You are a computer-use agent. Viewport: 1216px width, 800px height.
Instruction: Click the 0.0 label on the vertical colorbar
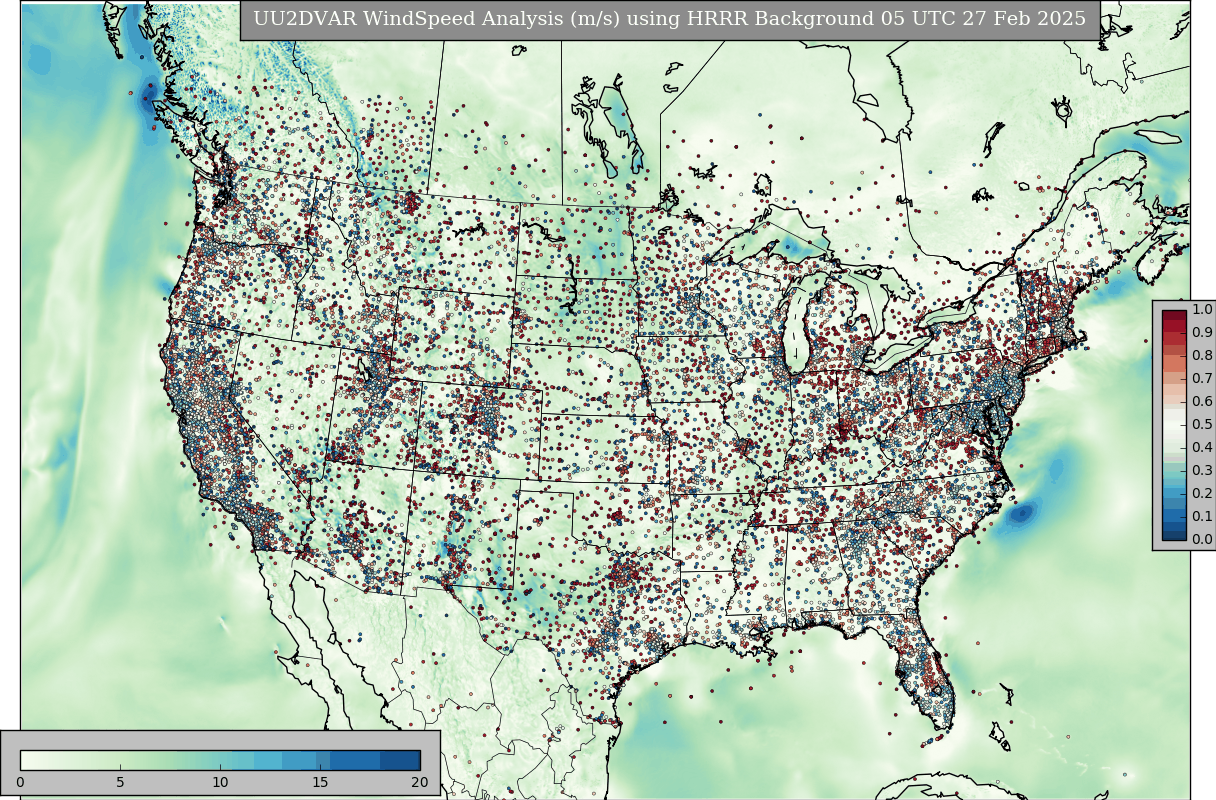click(x=1202, y=540)
